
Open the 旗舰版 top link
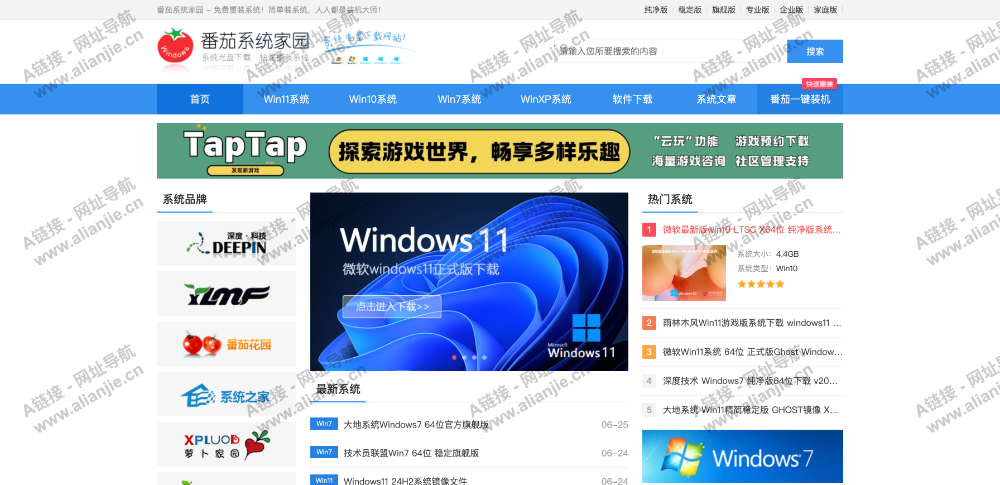[x=724, y=10]
